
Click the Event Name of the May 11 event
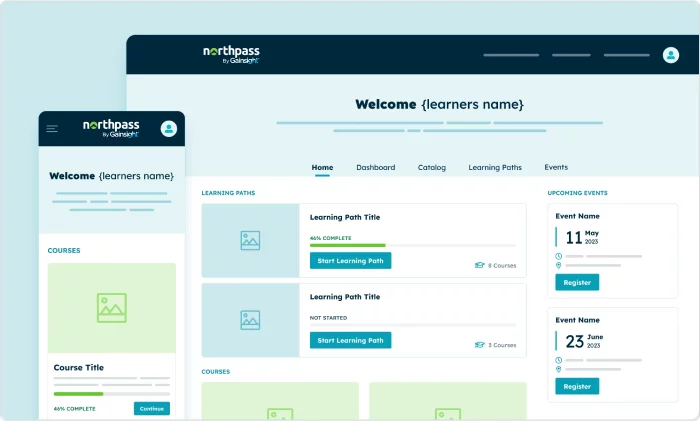577,216
